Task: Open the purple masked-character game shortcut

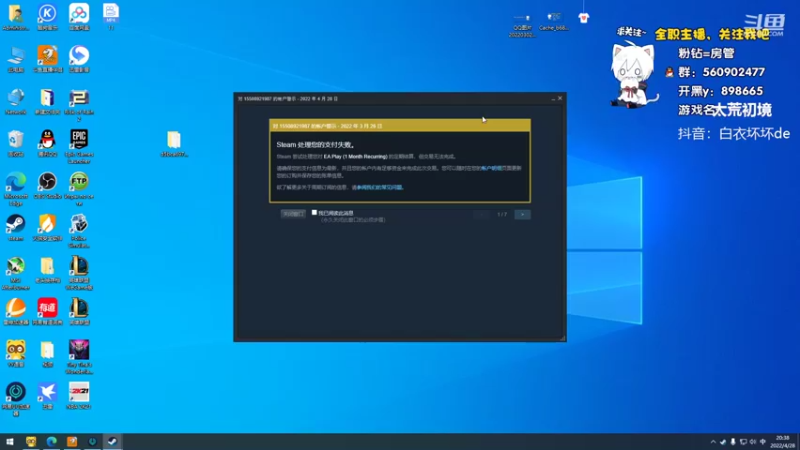Action: pos(79,357)
